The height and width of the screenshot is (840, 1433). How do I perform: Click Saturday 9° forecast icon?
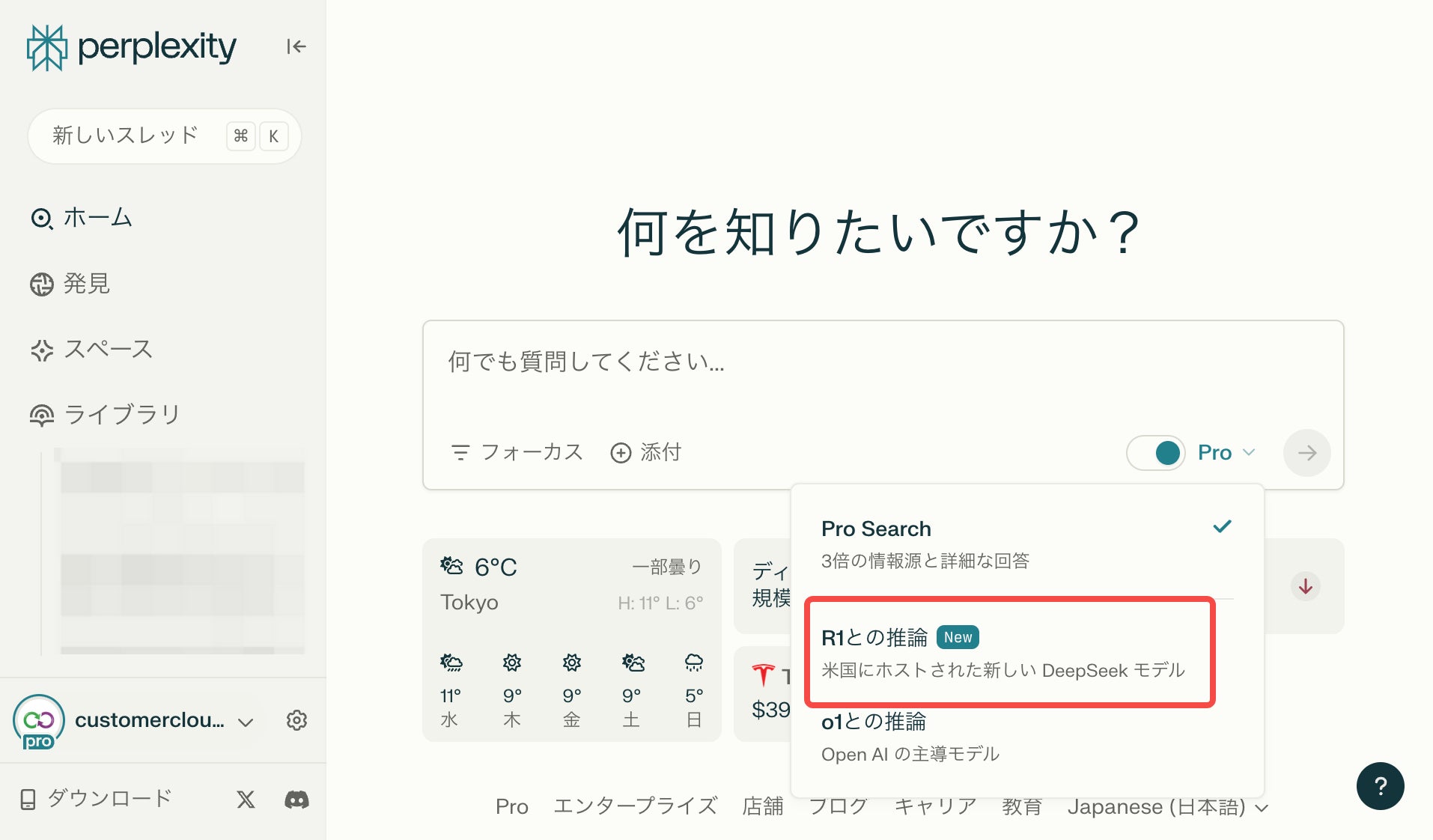point(633,663)
